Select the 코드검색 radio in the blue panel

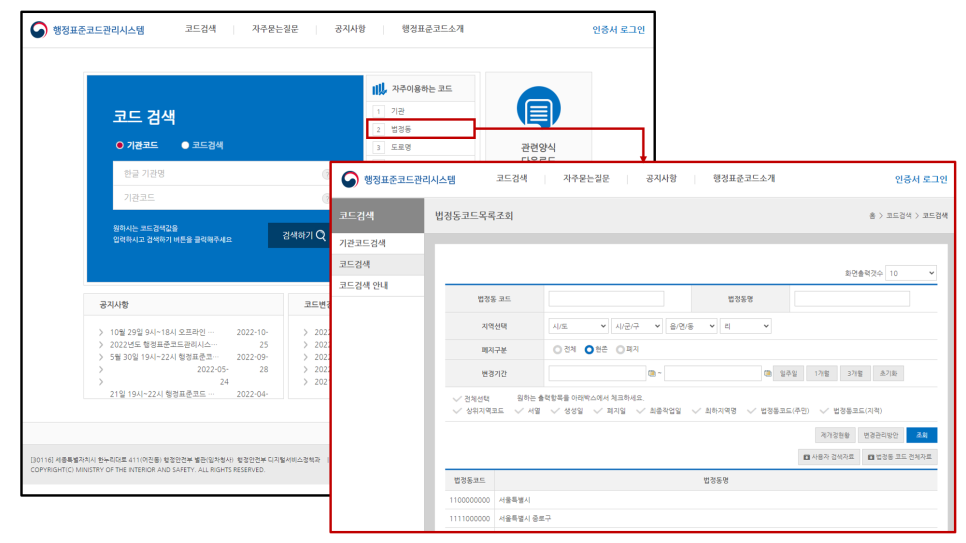coord(185,145)
